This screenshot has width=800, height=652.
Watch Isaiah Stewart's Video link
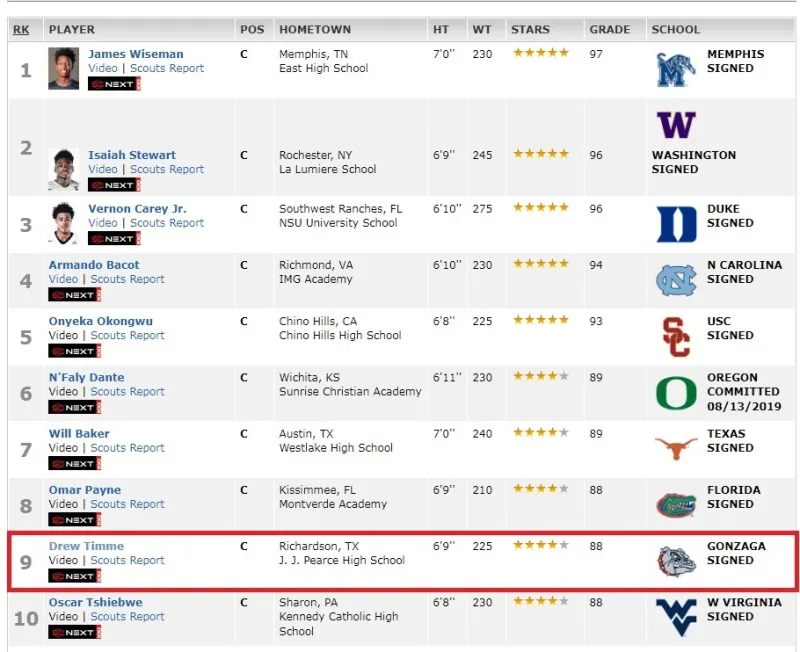pos(102,170)
